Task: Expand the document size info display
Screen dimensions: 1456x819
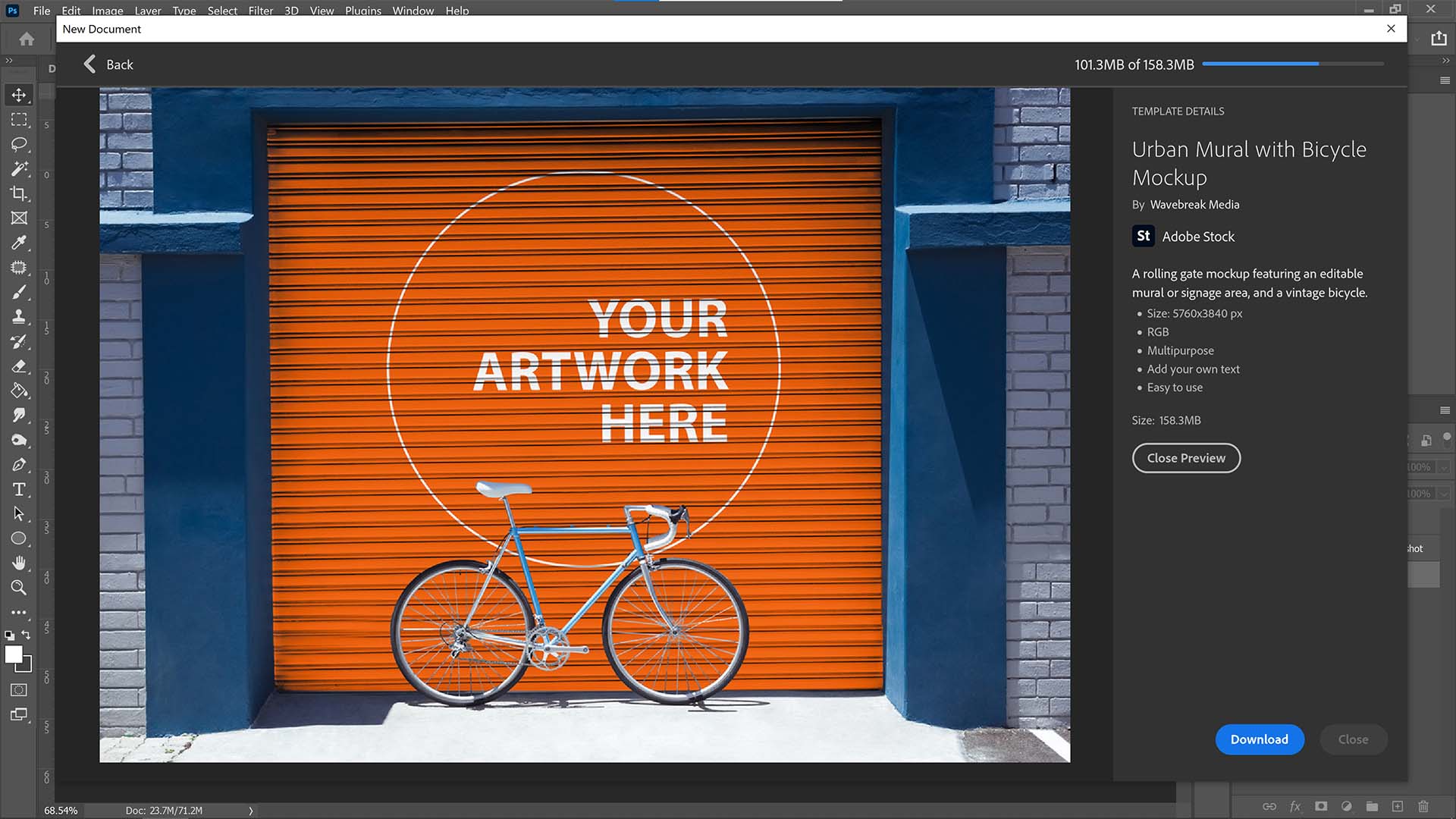Action: 251,810
